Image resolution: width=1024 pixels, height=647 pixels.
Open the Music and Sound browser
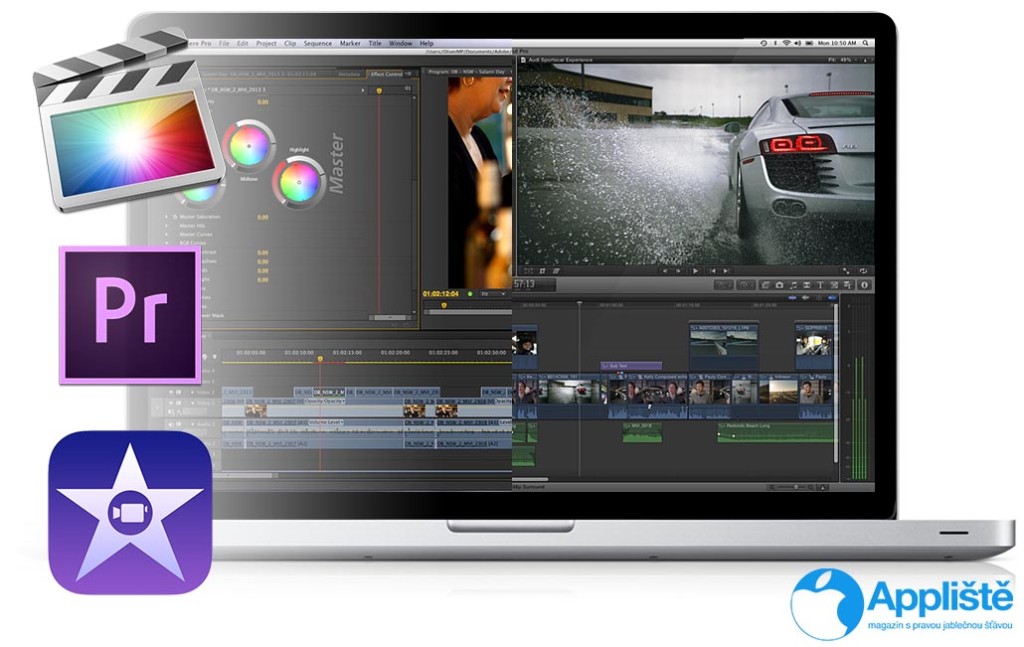coord(793,285)
